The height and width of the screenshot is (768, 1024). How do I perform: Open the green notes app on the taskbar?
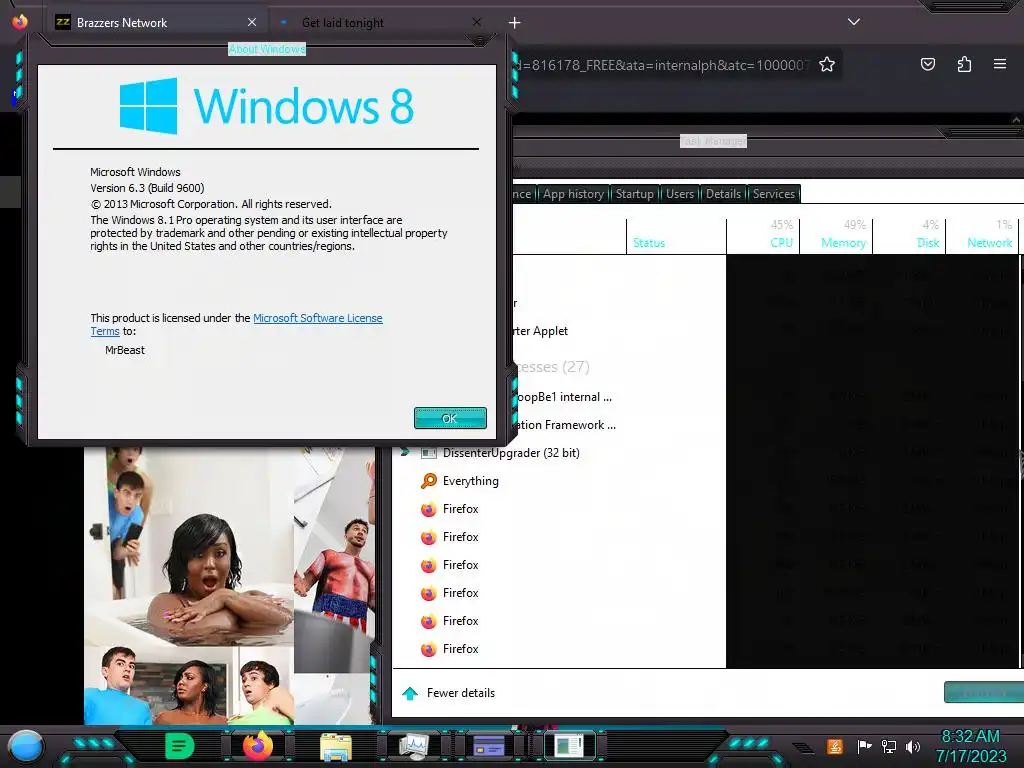point(180,746)
